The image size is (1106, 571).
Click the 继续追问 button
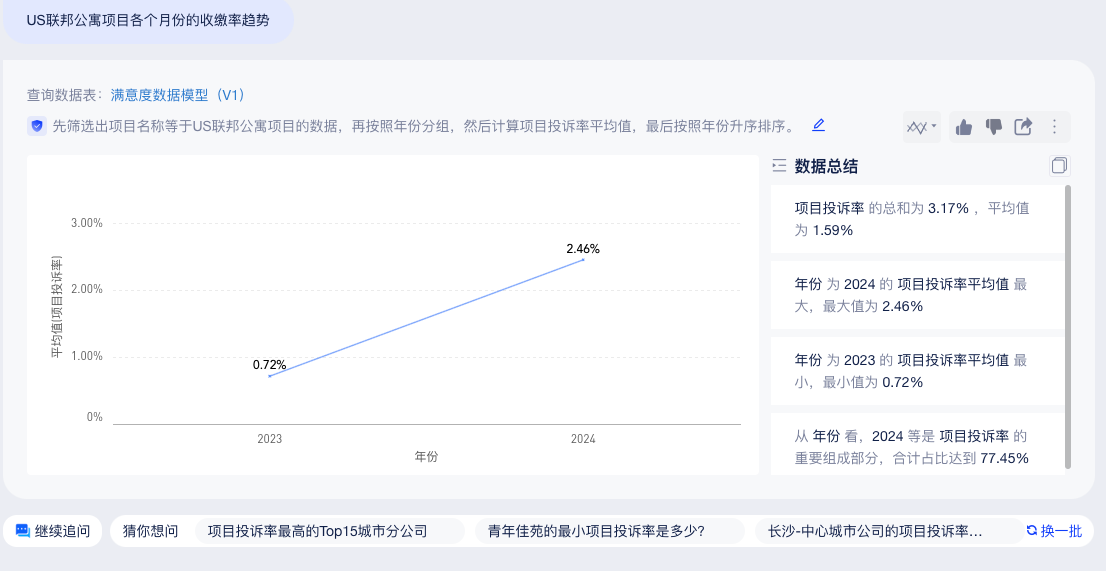pos(53,531)
